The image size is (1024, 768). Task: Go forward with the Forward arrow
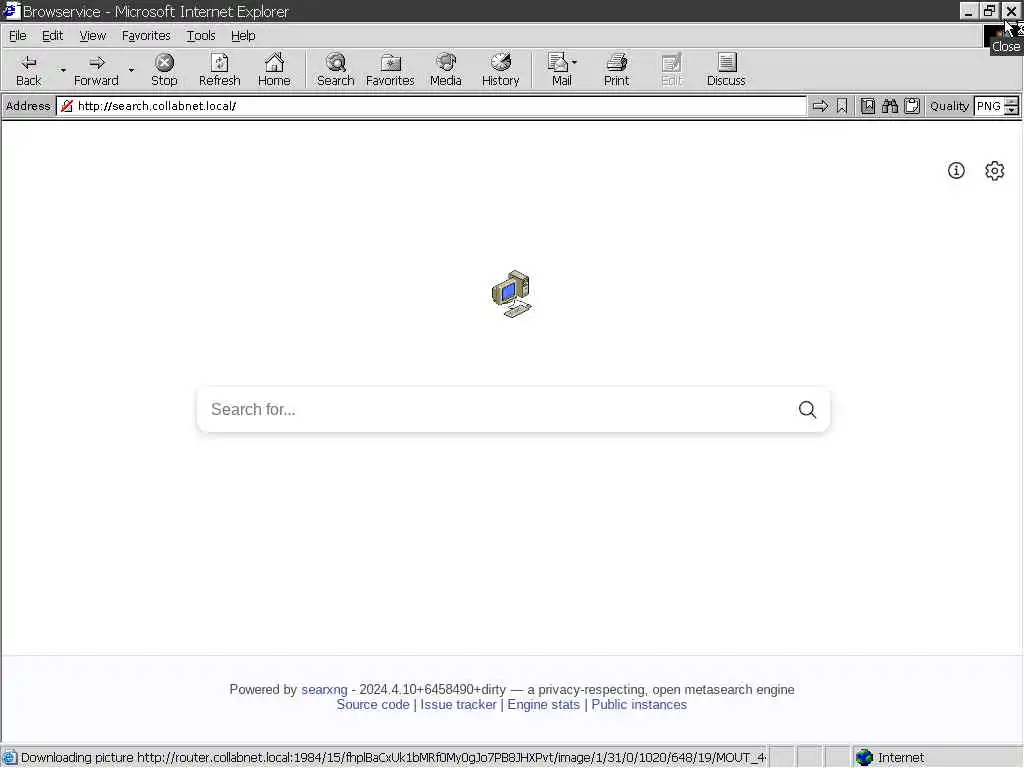[x=96, y=69]
